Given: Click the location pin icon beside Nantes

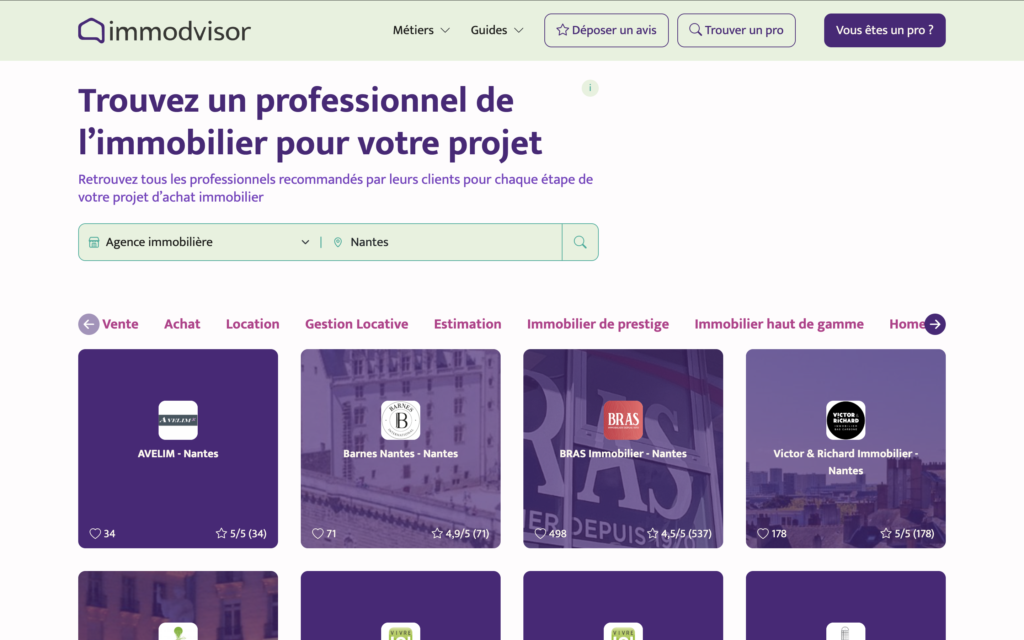Looking at the screenshot, I should tap(338, 242).
